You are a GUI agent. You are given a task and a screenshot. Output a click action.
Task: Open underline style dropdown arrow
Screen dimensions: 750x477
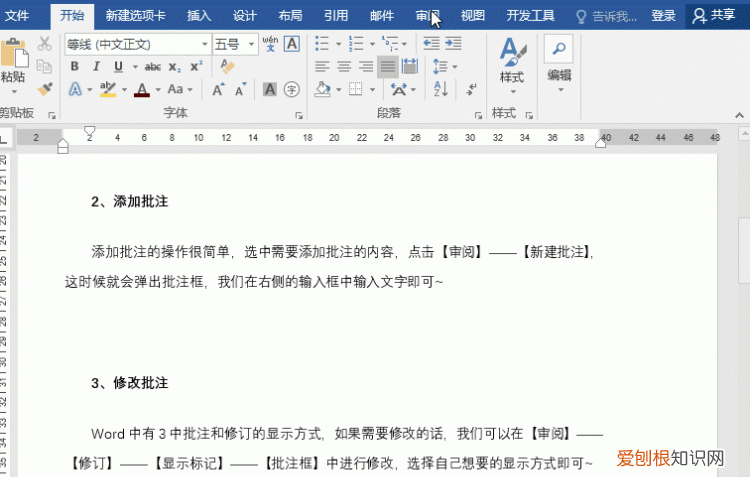point(135,67)
